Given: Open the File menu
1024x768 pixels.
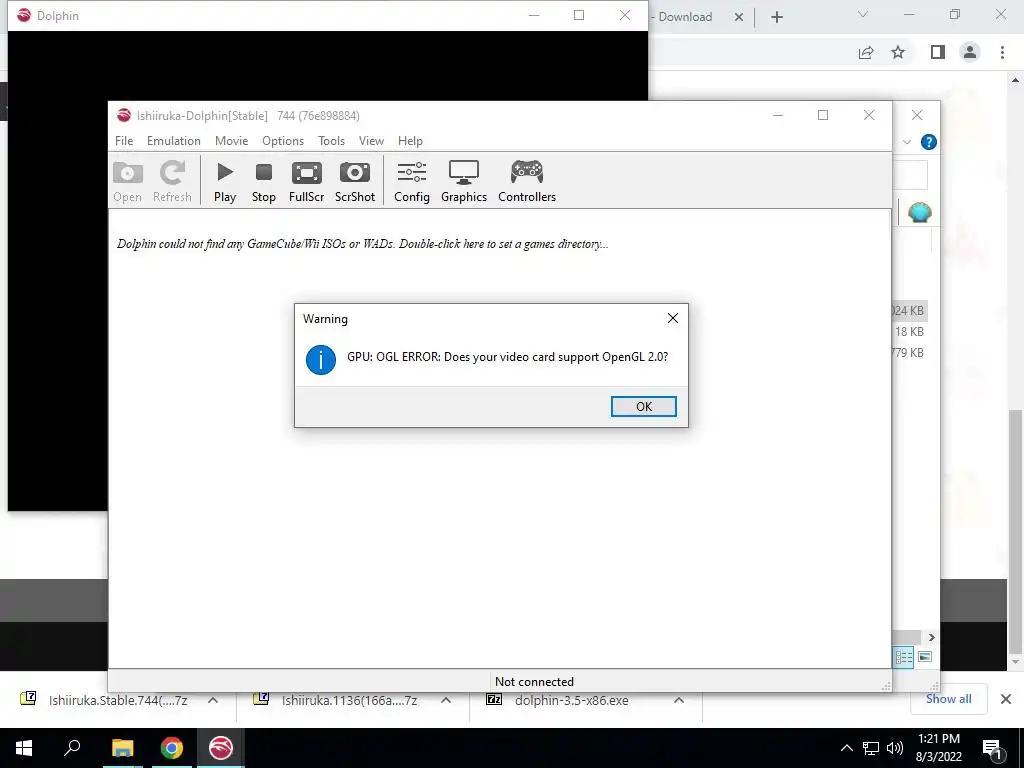Looking at the screenshot, I should pos(124,140).
